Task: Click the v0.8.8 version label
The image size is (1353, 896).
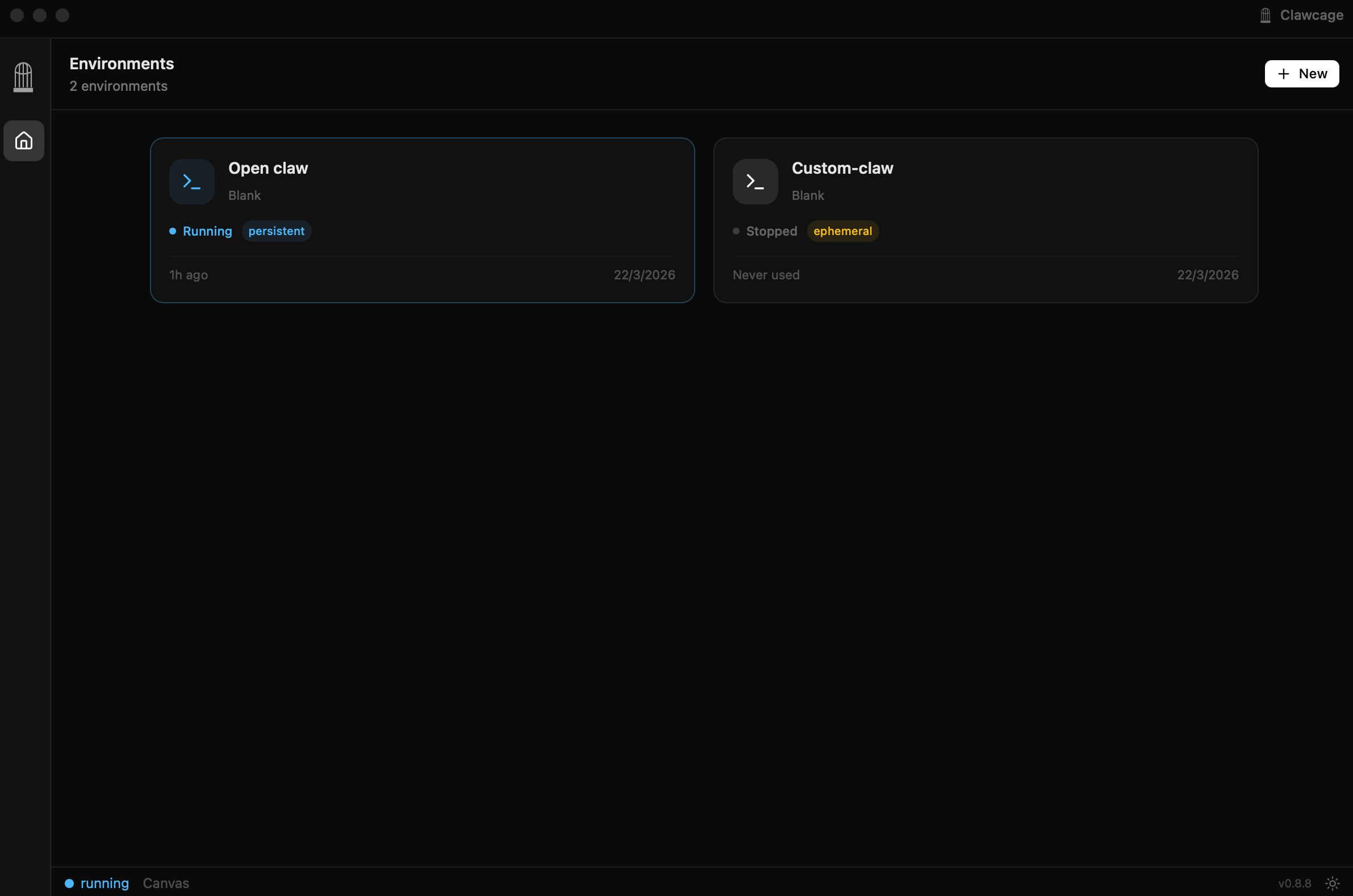Action: pyautogui.click(x=1294, y=883)
